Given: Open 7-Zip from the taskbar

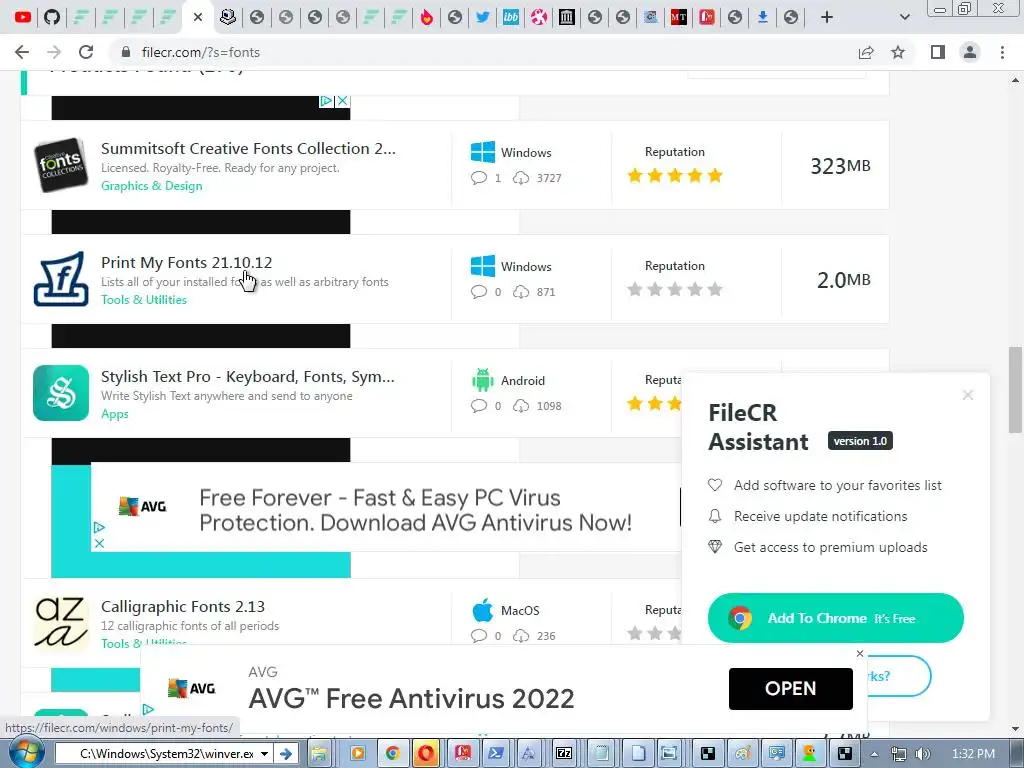Looking at the screenshot, I should tap(564, 754).
